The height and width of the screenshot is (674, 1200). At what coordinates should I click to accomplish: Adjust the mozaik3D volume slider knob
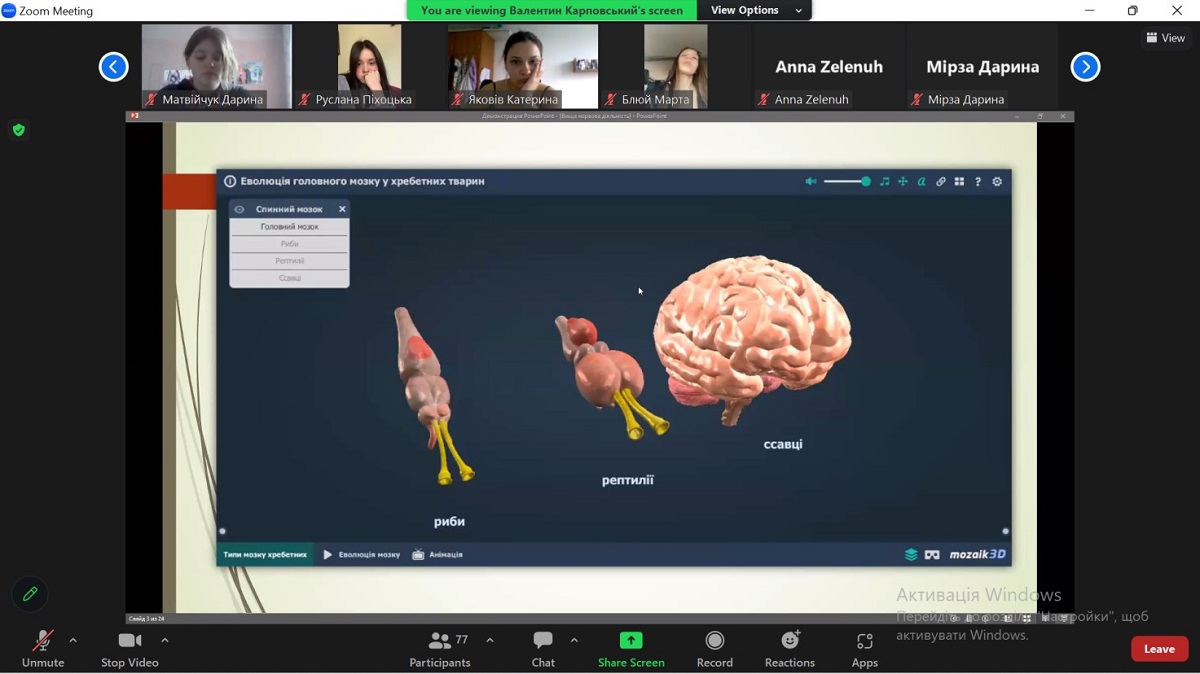click(x=866, y=182)
